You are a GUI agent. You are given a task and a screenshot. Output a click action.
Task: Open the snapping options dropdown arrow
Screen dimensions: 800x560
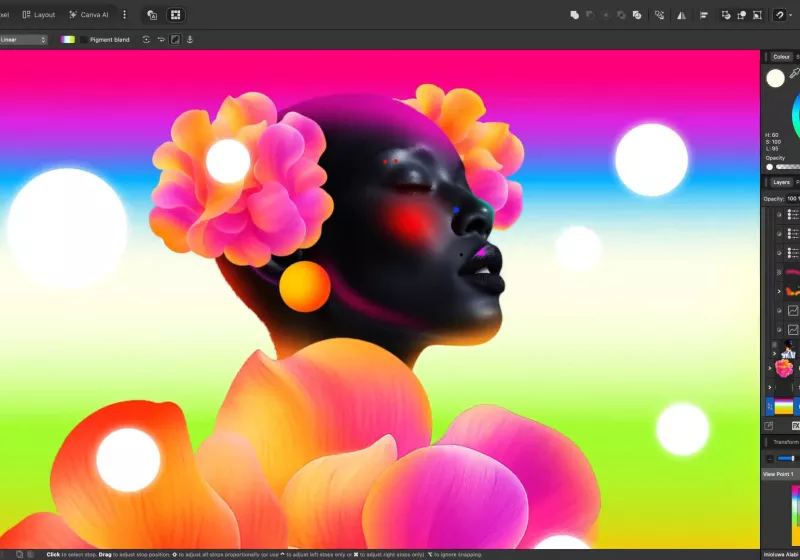point(791,15)
